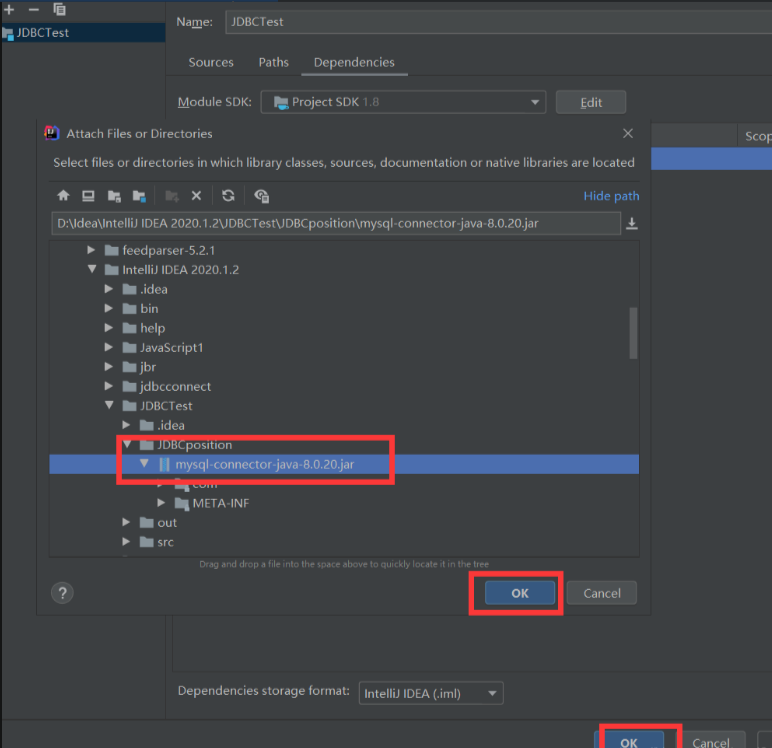Open the Help question mark button
The width and height of the screenshot is (772, 748).
tap(63, 593)
